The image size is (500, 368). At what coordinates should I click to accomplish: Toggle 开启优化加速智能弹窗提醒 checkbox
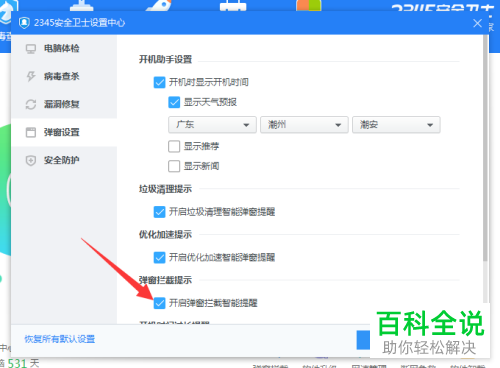tap(159, 257)
